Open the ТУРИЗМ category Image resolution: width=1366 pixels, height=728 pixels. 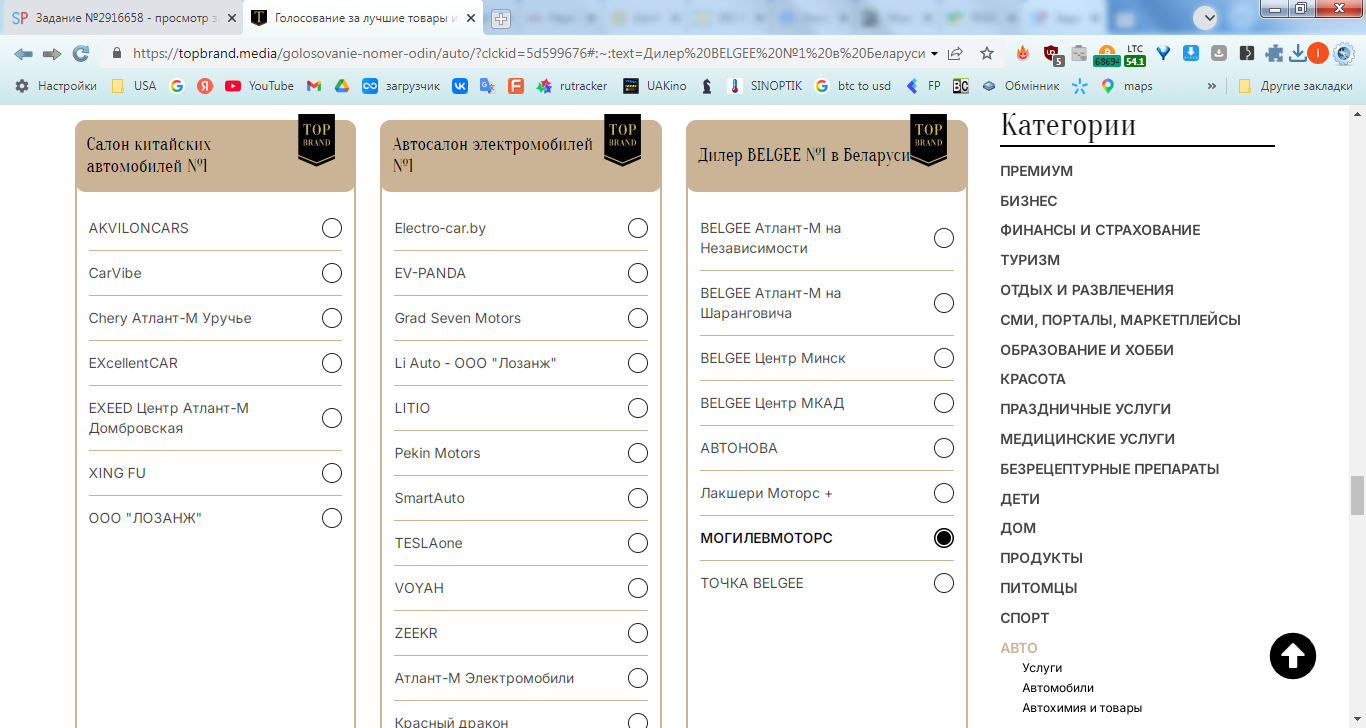1030,260
